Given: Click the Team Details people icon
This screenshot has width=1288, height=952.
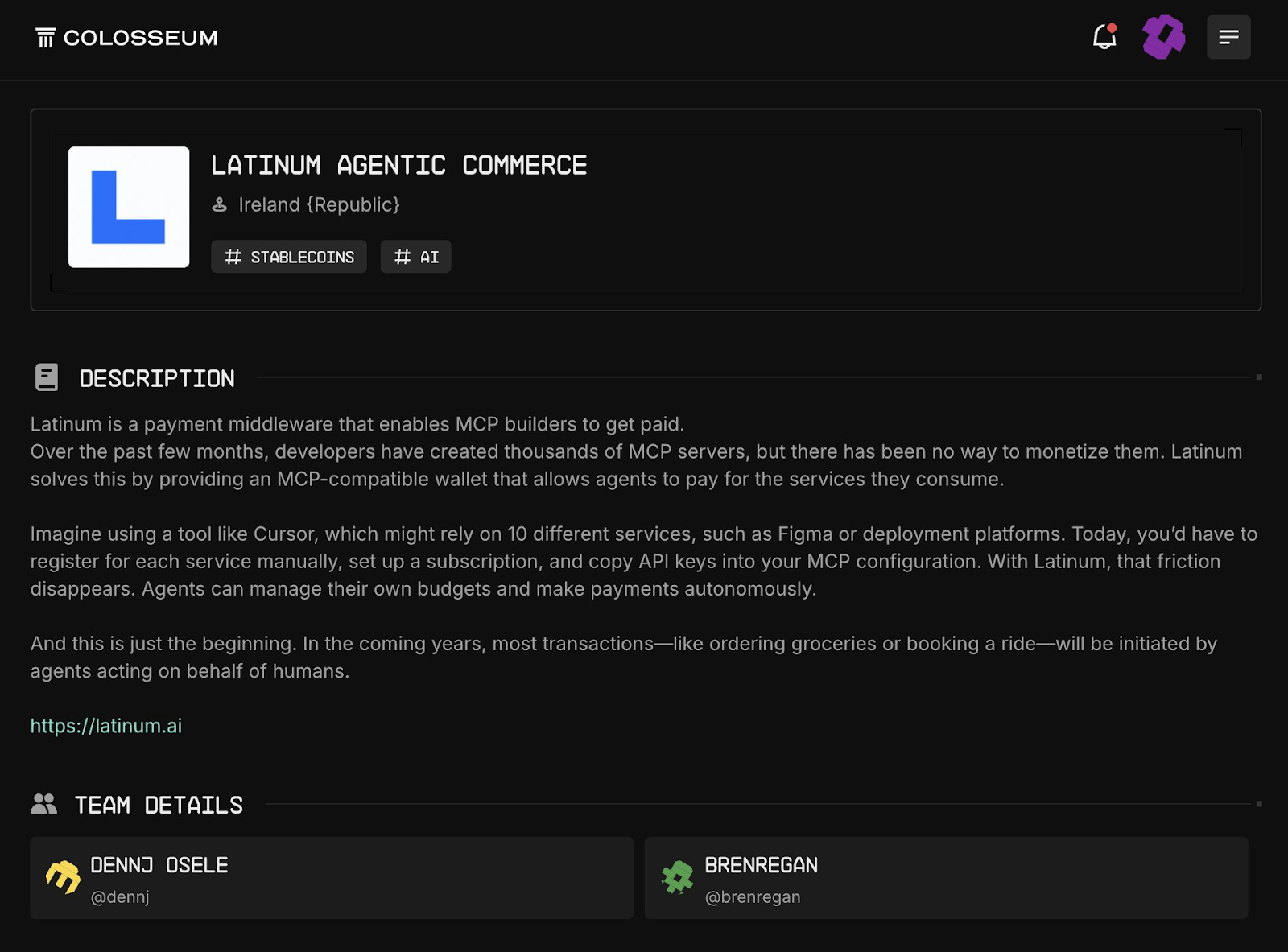Looking at the screenshot, I should pyautogui.click(x=44, y=804).
